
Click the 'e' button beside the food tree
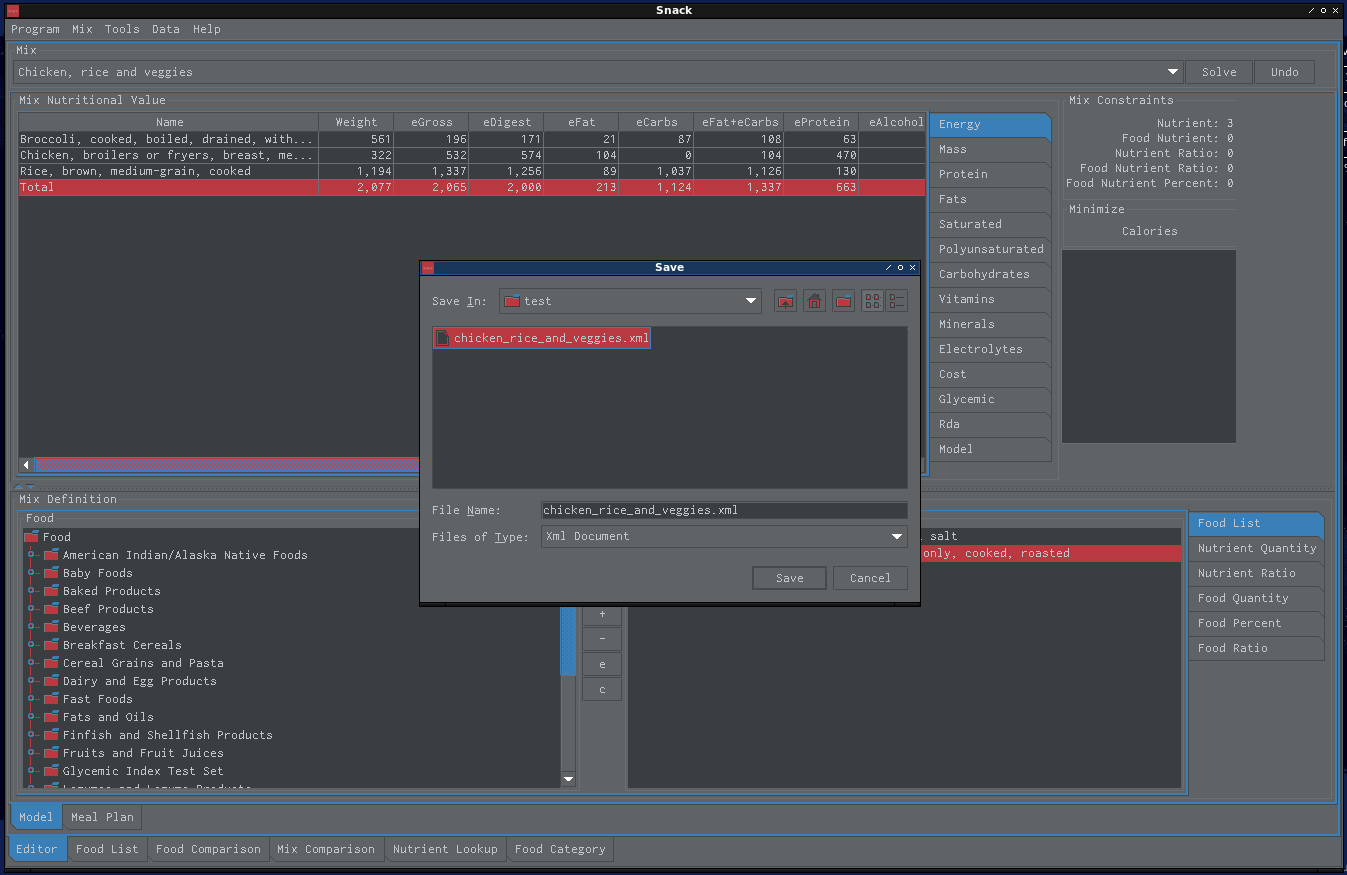602,664
